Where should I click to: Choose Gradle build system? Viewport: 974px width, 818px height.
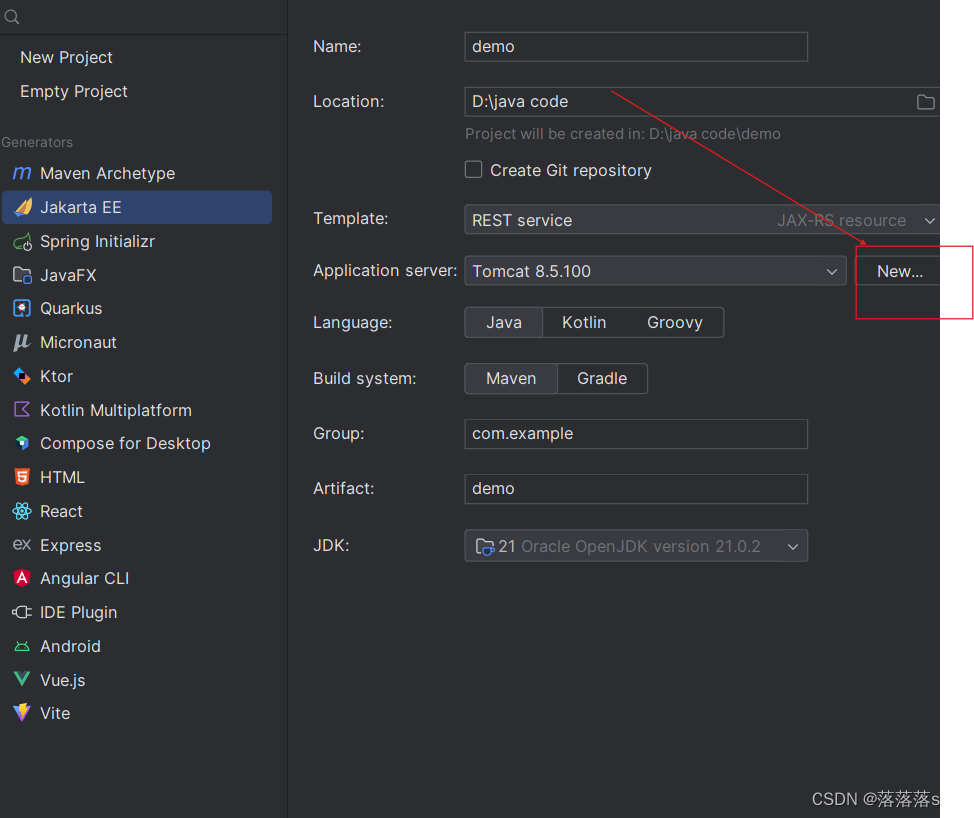[x=602, y=378]
